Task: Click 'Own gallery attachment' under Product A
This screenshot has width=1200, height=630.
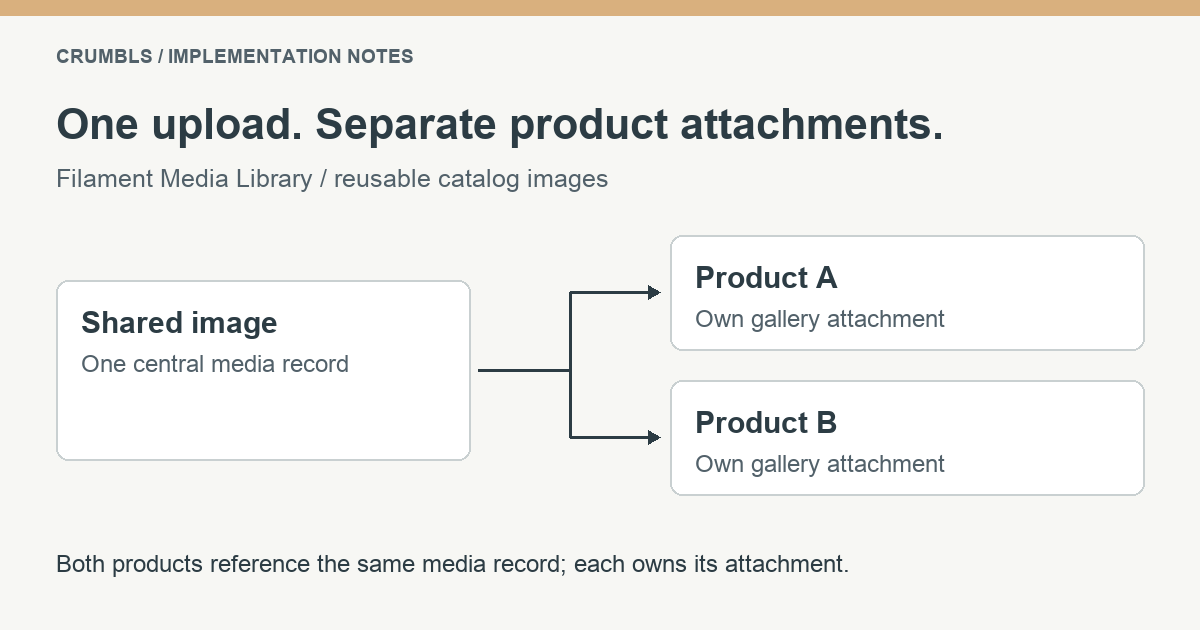Action: pyautogui.click(x=820, y=319)
